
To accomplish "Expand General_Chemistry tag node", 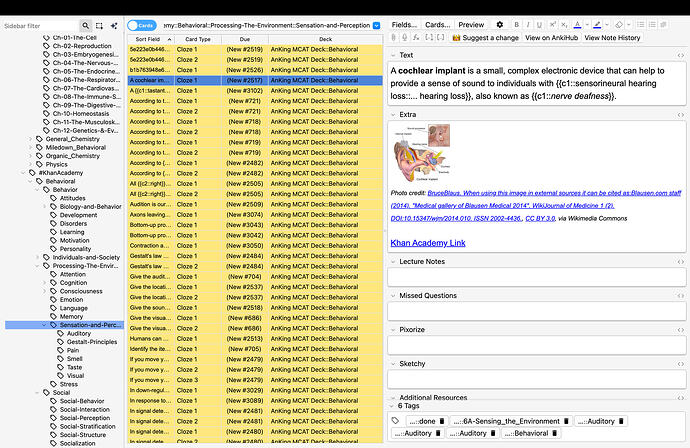I will pos(30,139).
